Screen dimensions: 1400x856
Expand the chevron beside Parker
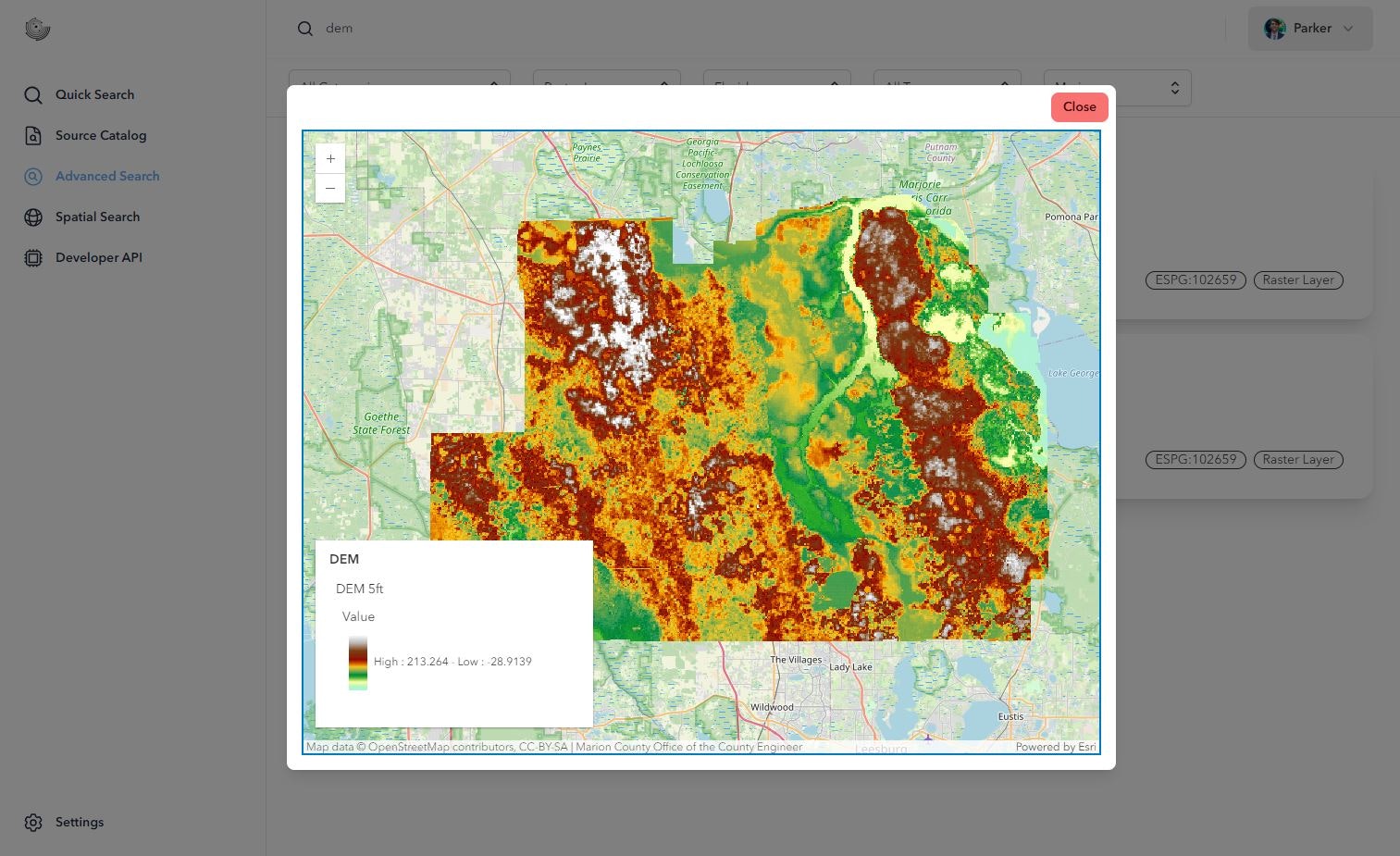pyautogui.click(x=1347, y=29)
